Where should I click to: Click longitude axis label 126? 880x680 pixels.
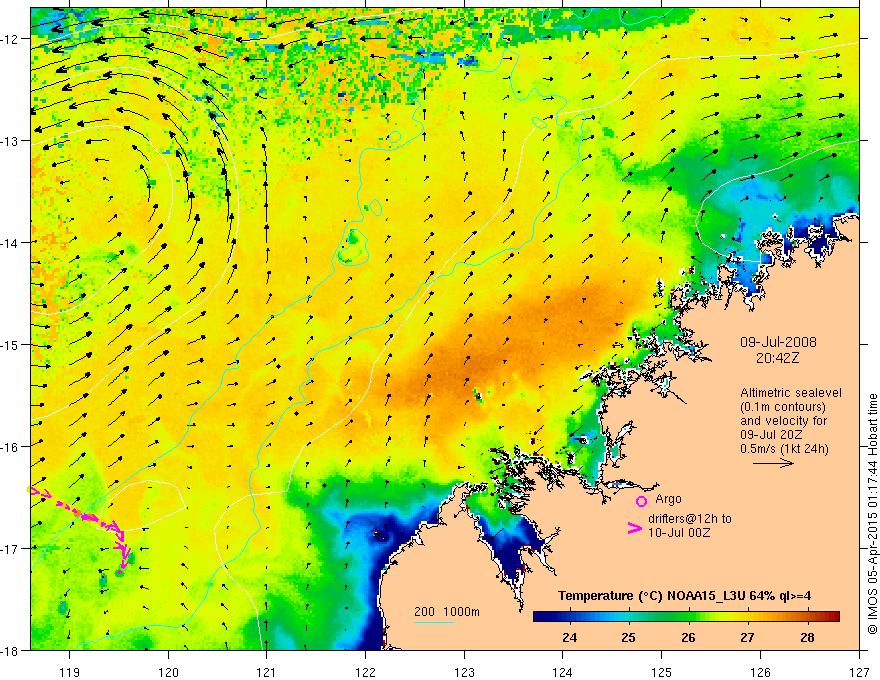pyautogui.click(x=760, y=672)
